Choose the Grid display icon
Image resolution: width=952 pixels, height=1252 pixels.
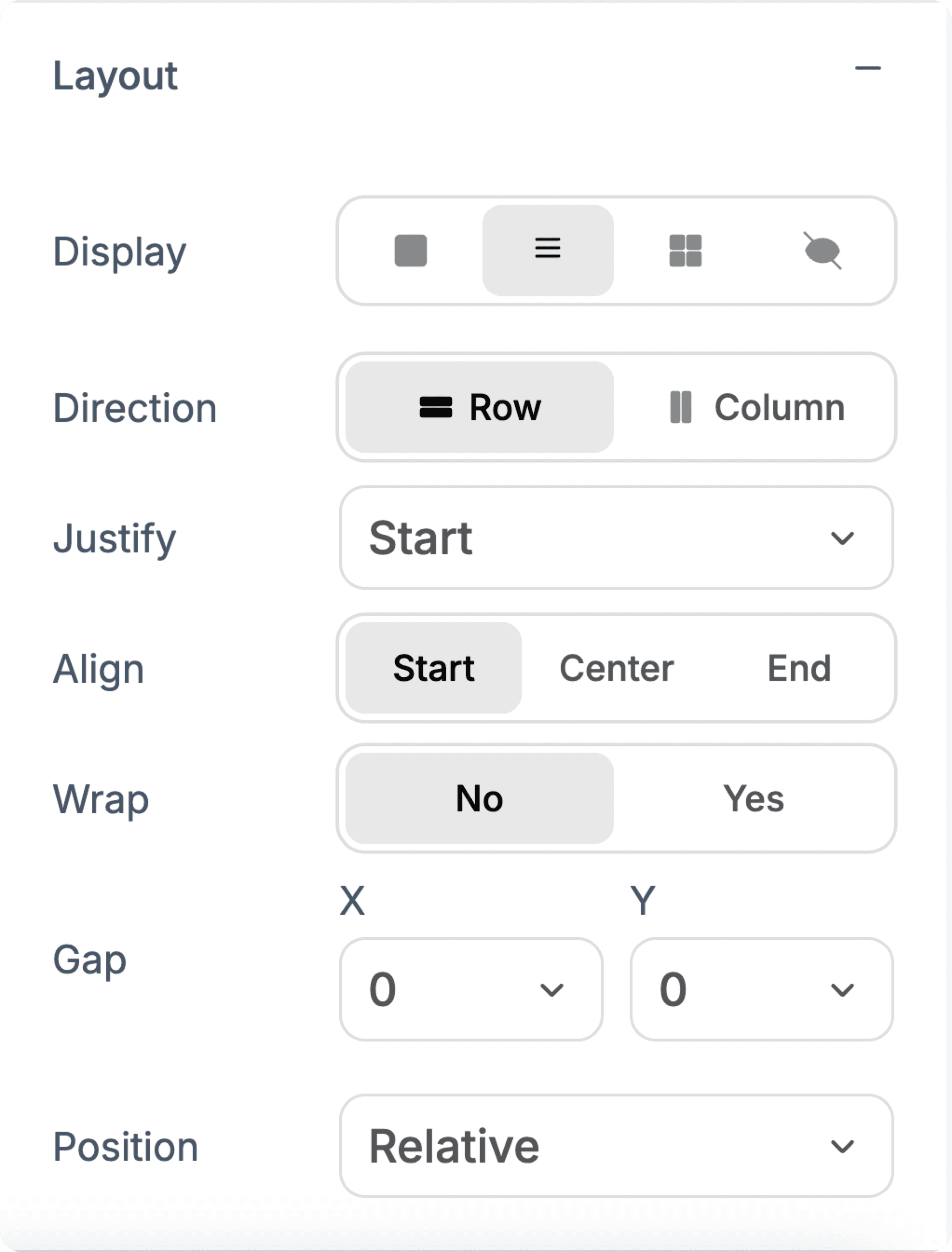click(686, 250)
